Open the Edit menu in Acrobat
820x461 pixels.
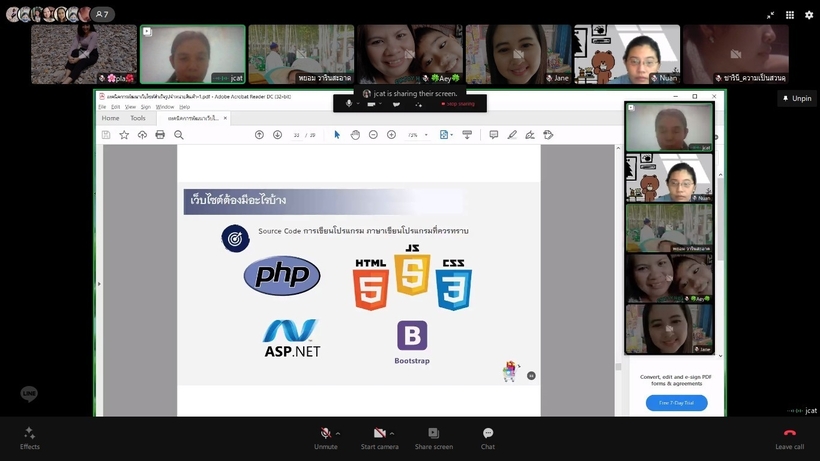click(x=116, y=107)
